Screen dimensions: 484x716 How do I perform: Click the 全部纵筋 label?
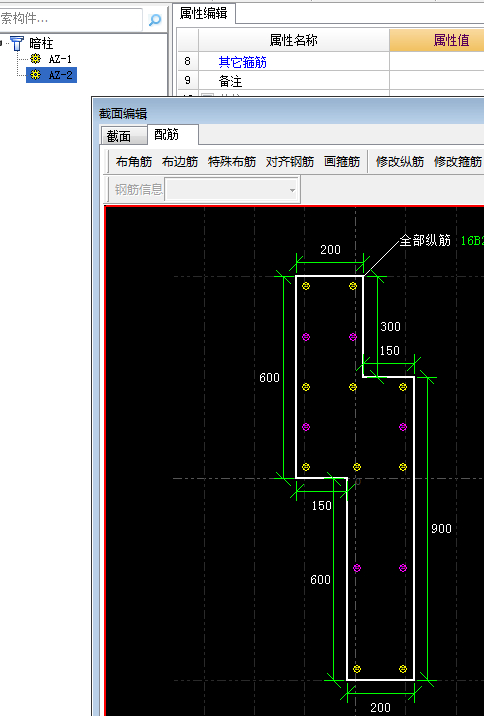click(425, 240)
